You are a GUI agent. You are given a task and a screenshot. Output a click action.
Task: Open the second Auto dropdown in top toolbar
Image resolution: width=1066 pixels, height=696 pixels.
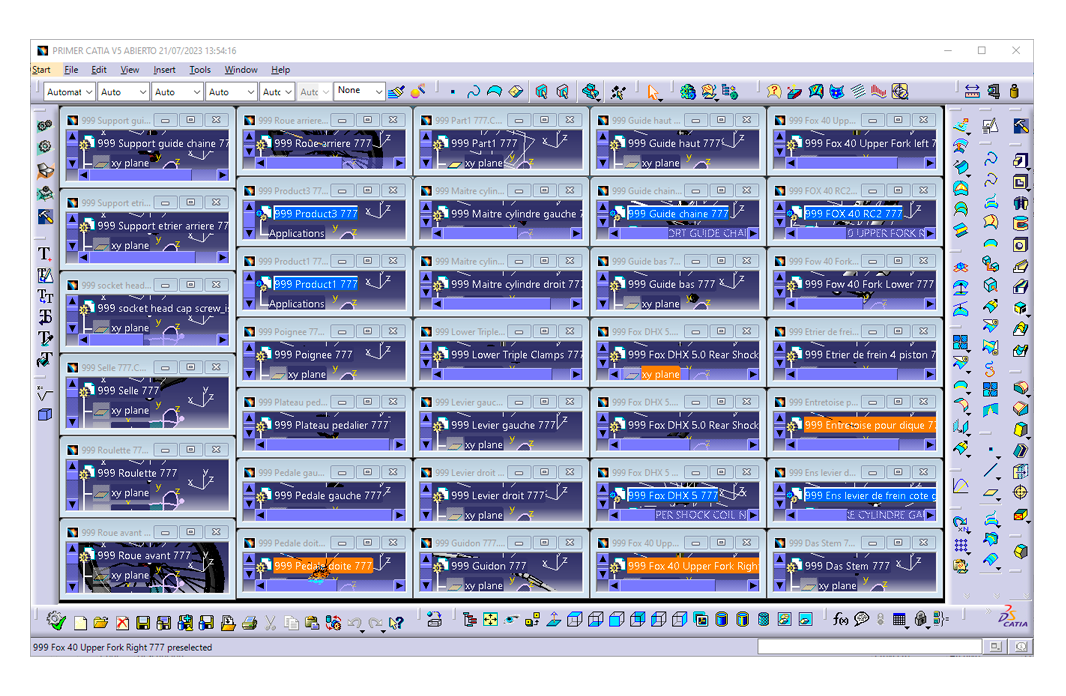177,92
